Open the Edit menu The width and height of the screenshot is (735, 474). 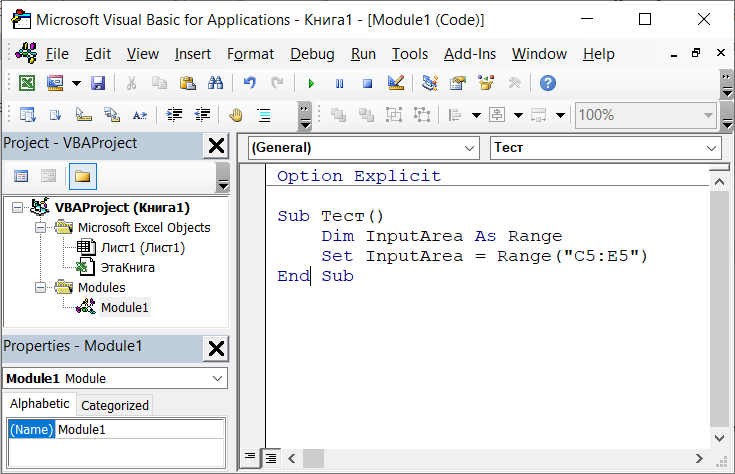pyautogui.click(x=98, y=54)
